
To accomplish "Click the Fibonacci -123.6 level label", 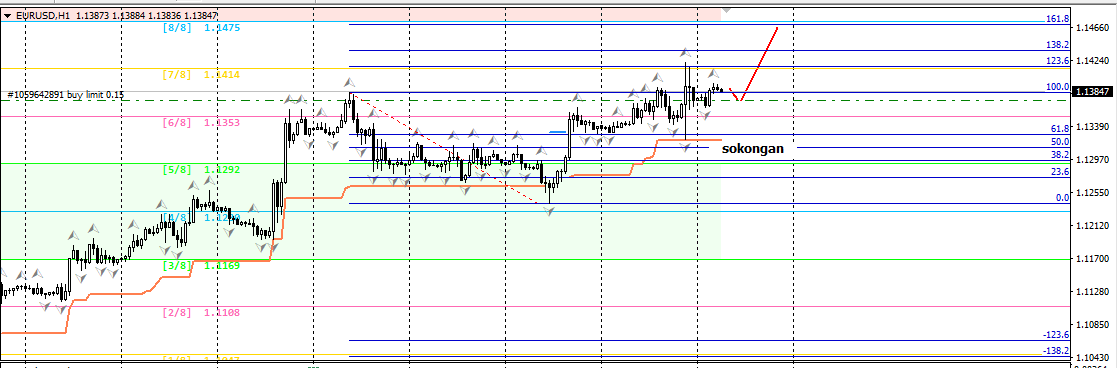I will (1056, 335).
